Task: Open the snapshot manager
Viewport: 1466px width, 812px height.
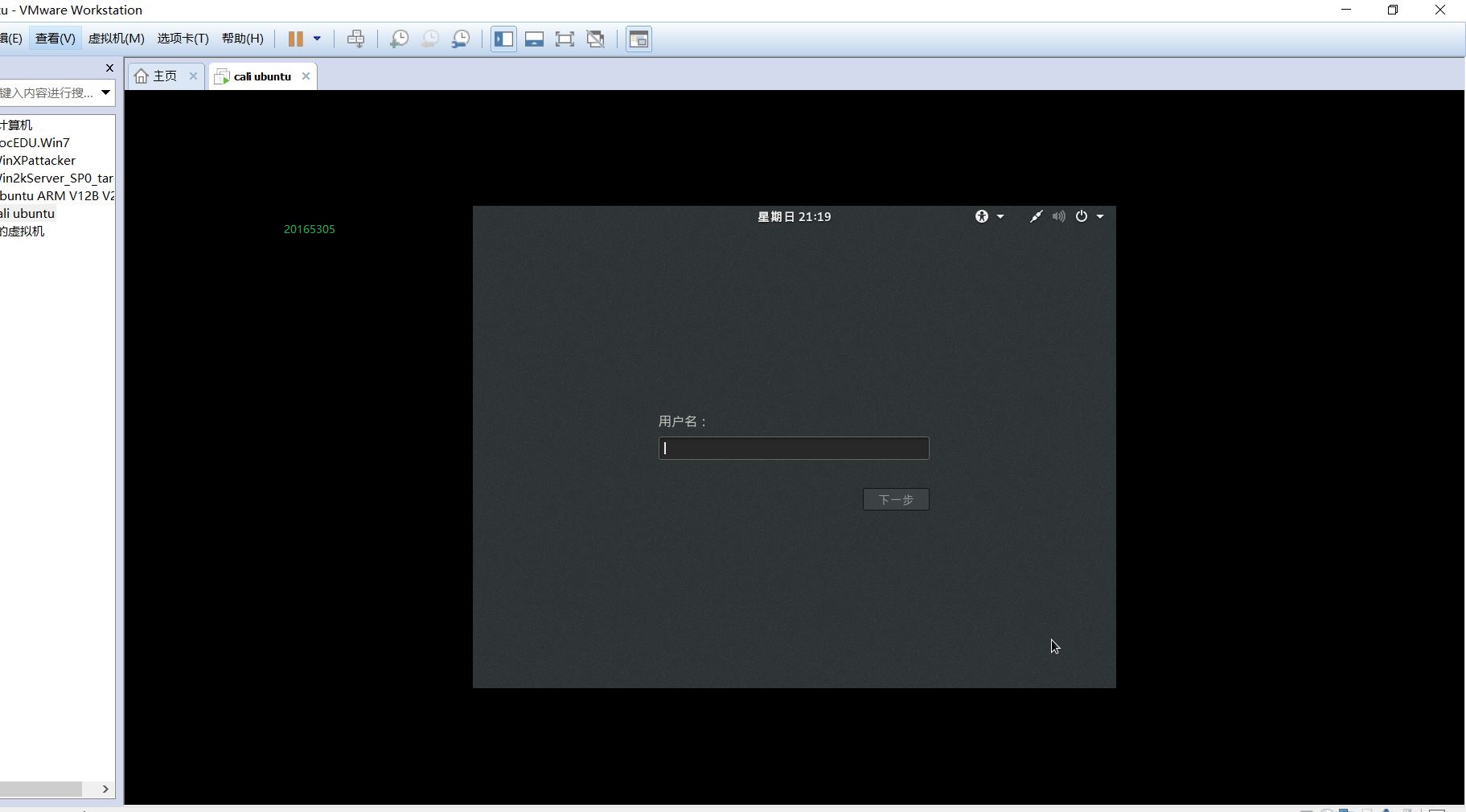Action: click(x=461, y=39)
